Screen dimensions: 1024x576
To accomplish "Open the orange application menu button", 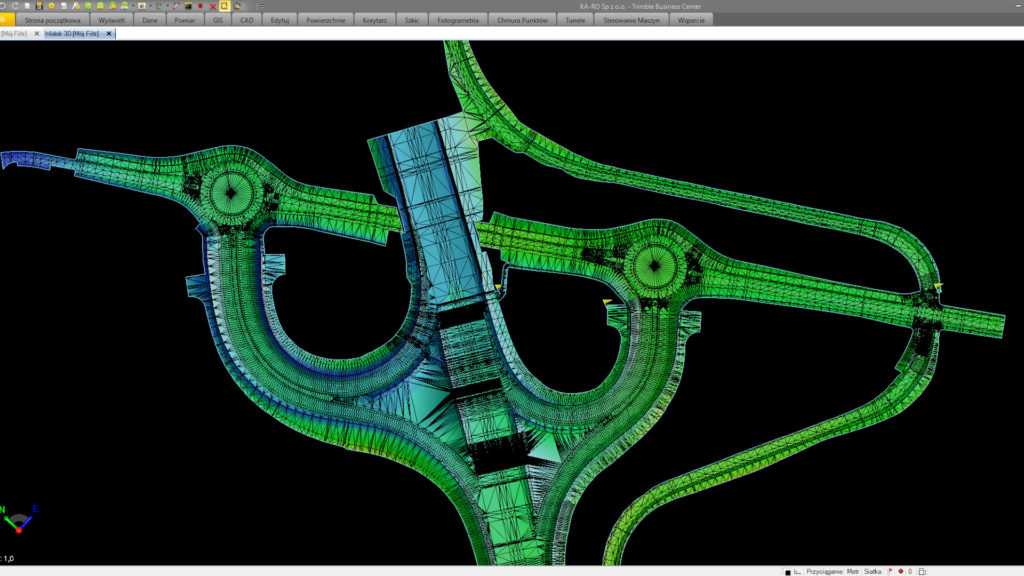I will (7, 19).
